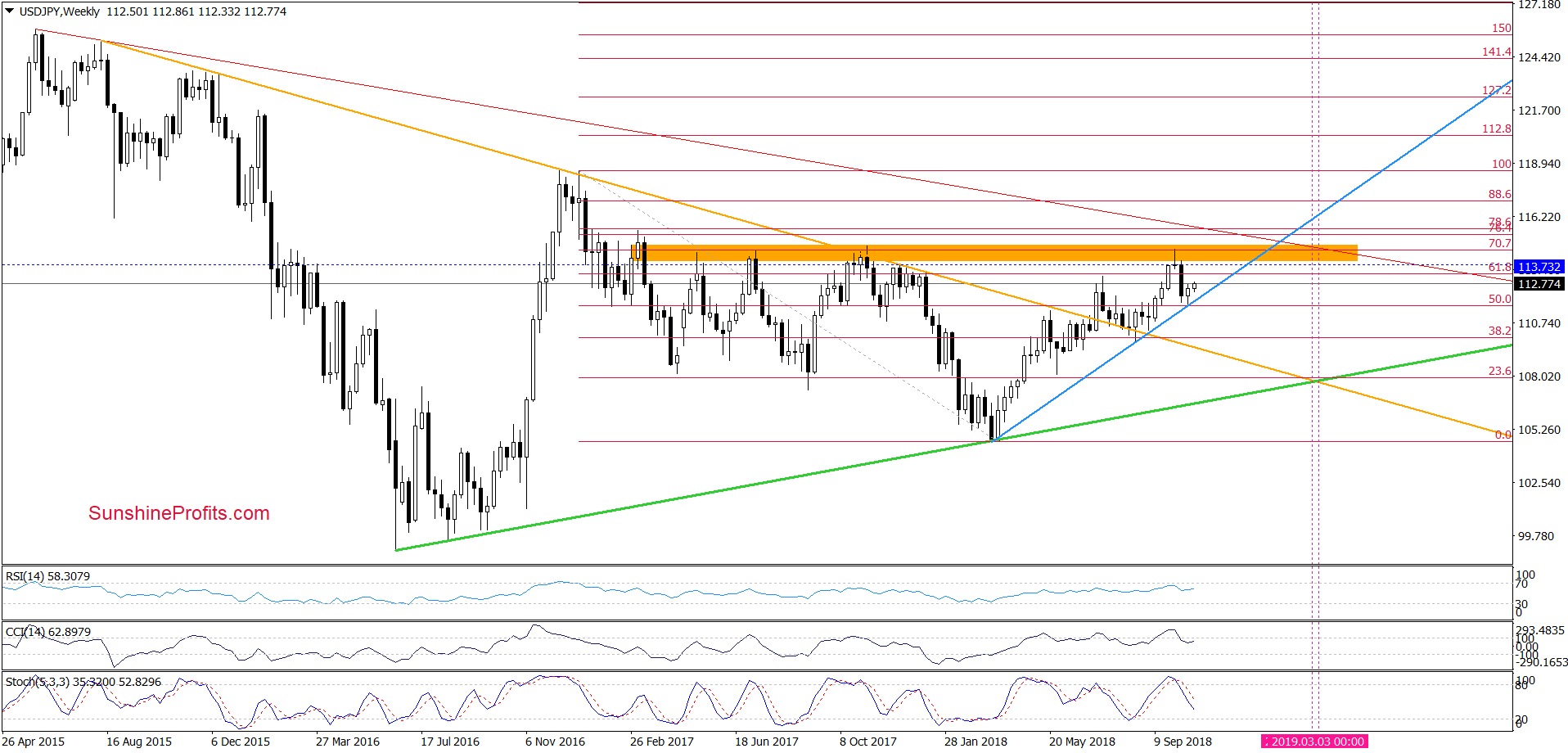Image resolution: width=1568 pixels, height=753 pixels.
Task: Click the price axis value 124.420
Action: tap(1539, 57)
